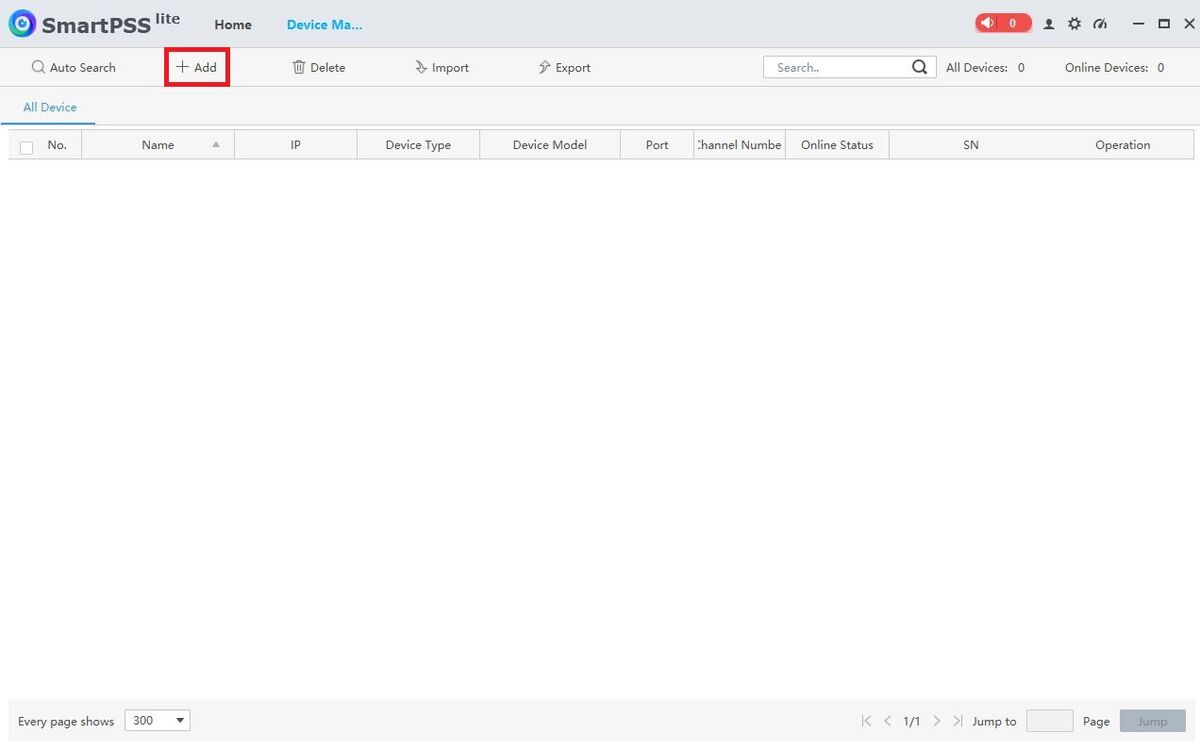
Task: Open the user account icon
Action: tap(1049, 24)
